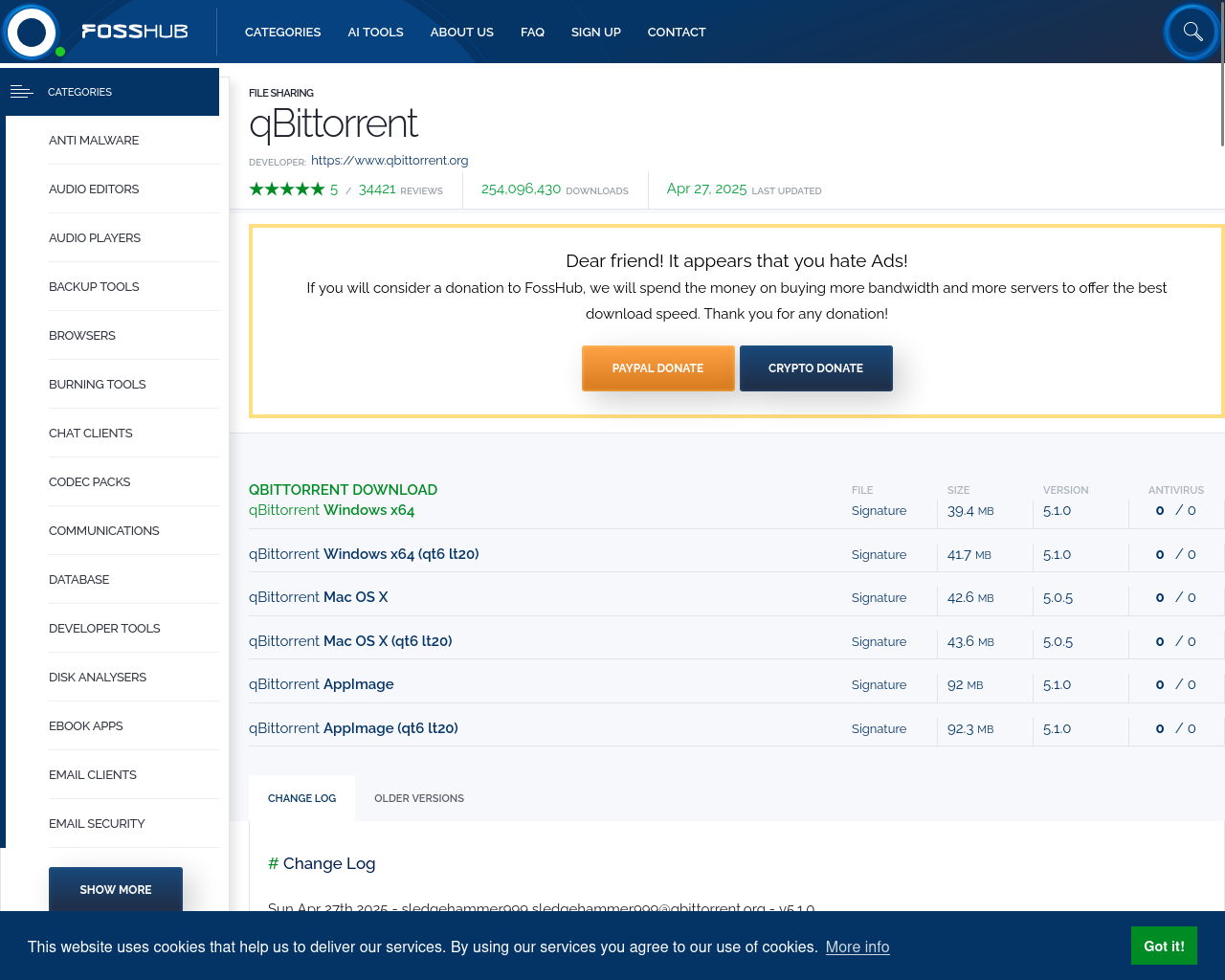Open Signature for Mac OS X (qt6 lt20)

click(880, 641)
